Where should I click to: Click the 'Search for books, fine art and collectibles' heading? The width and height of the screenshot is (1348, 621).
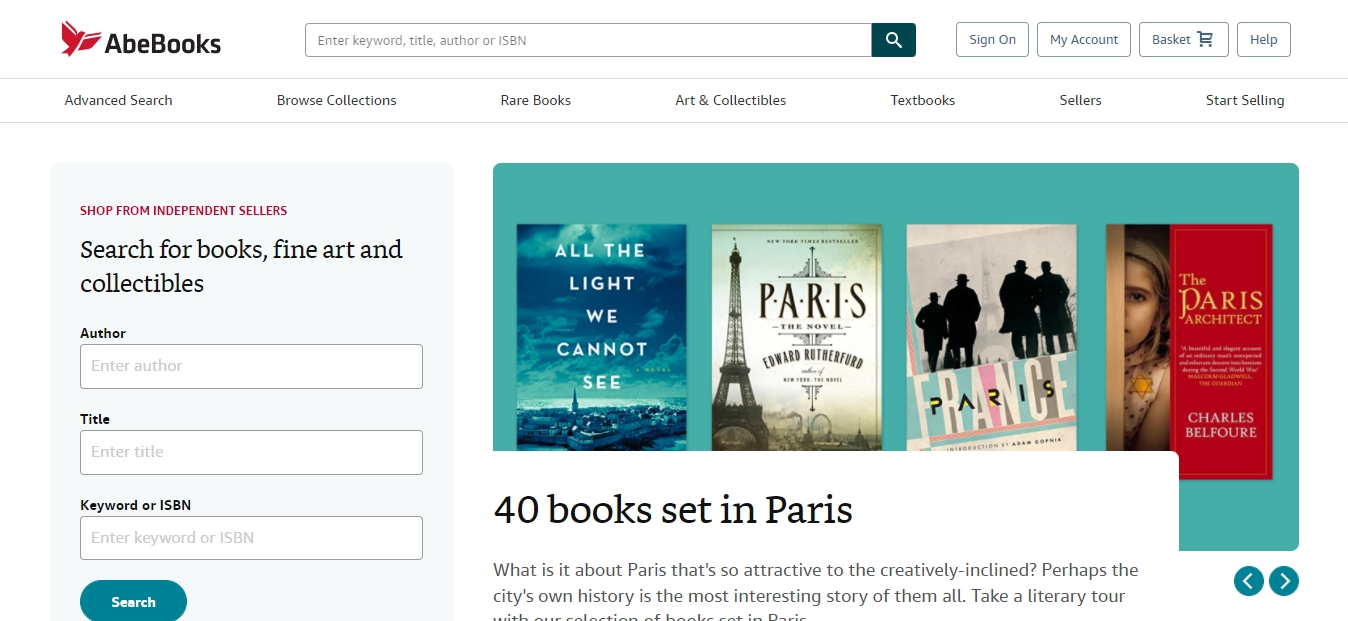(x=241, y=266)
